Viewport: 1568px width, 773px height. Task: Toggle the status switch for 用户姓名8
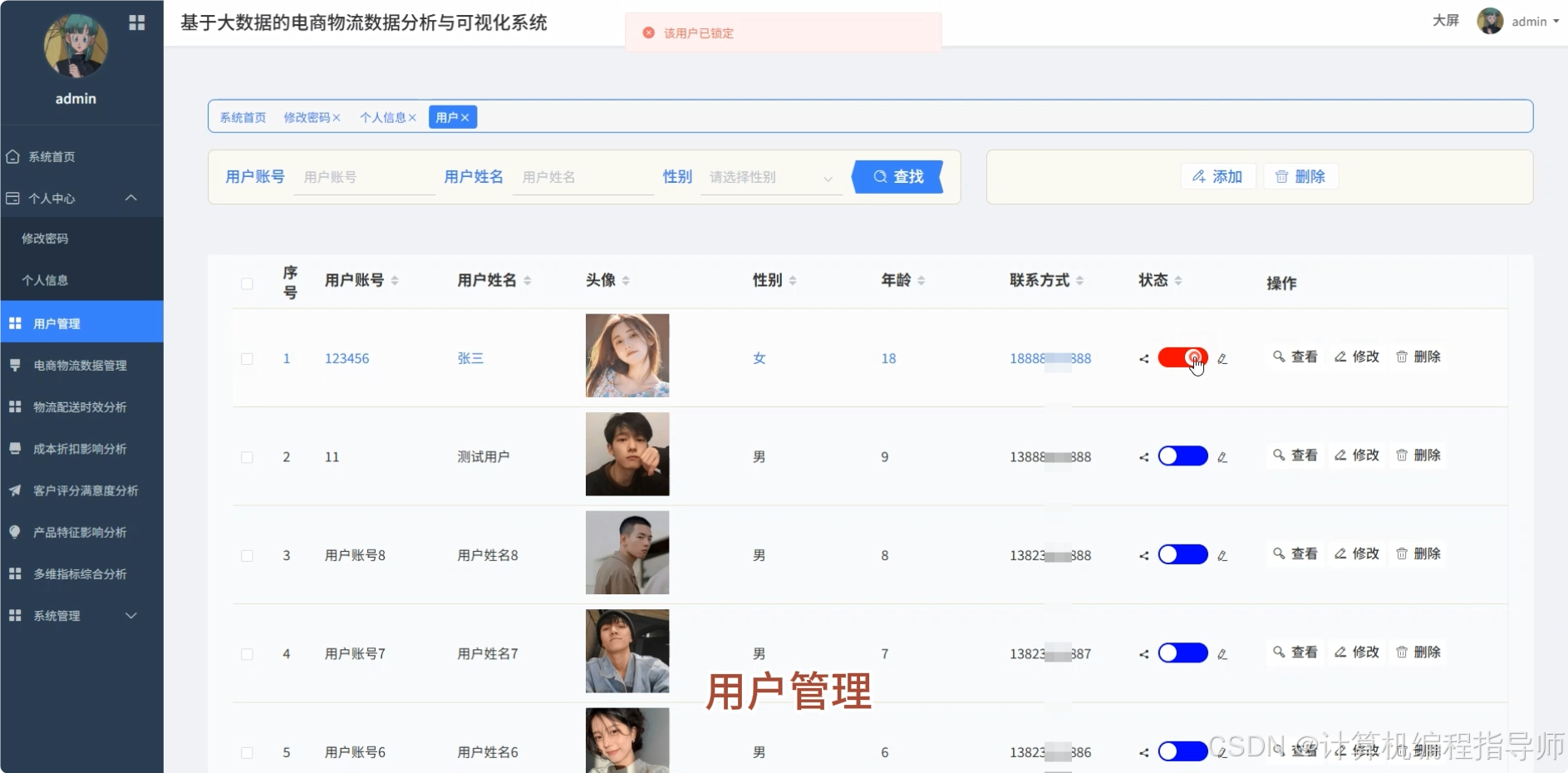pyautogui.click(x=1182, y=554)
